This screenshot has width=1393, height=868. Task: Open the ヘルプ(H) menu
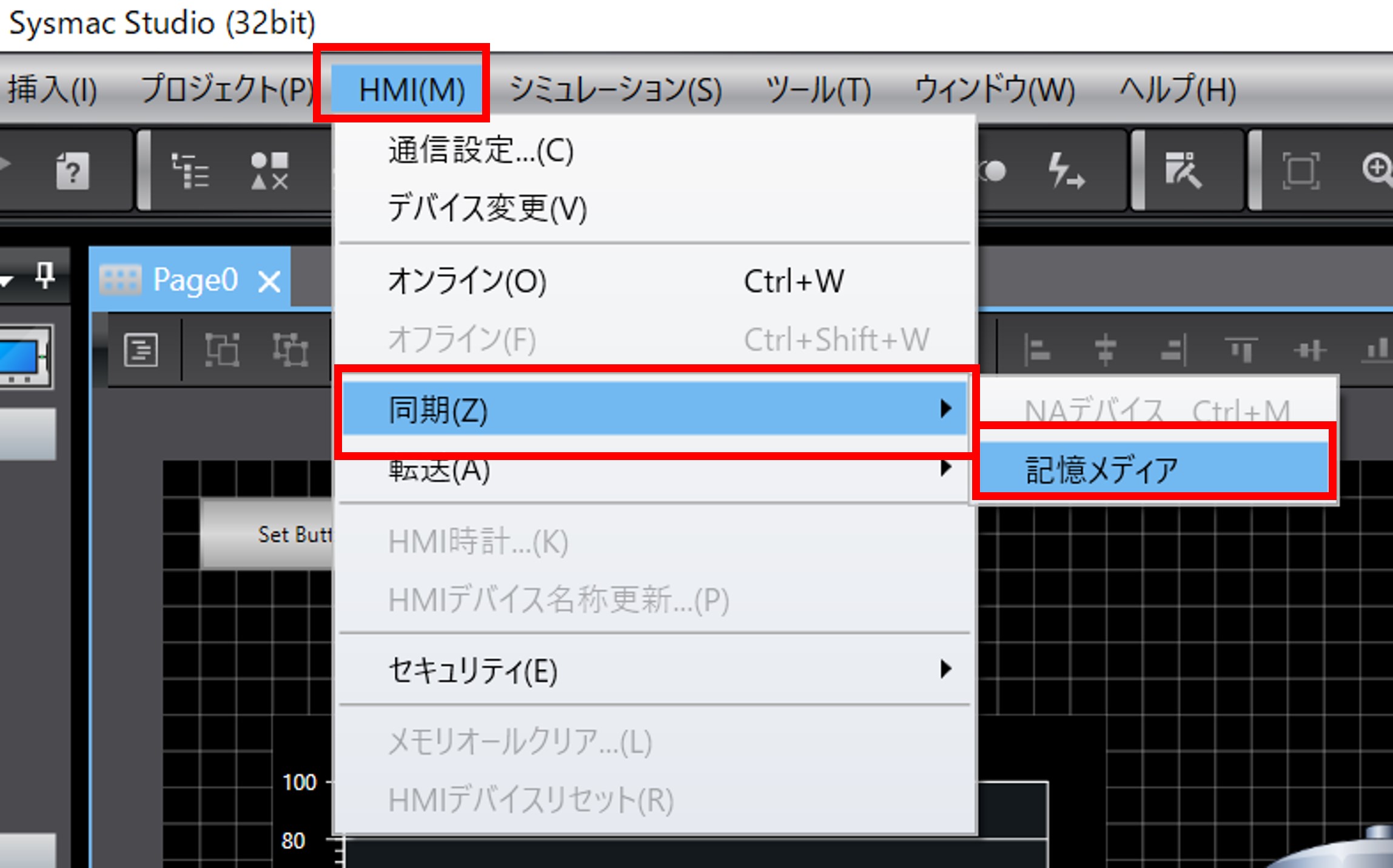pyautogui.click(x=1178, y=90)
